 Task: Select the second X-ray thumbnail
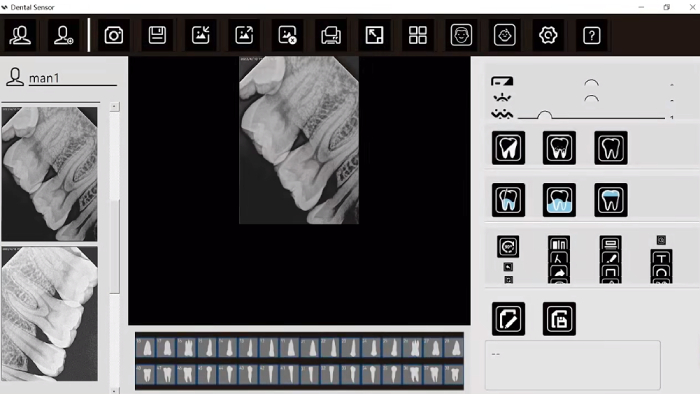click(x=50, y=314)
